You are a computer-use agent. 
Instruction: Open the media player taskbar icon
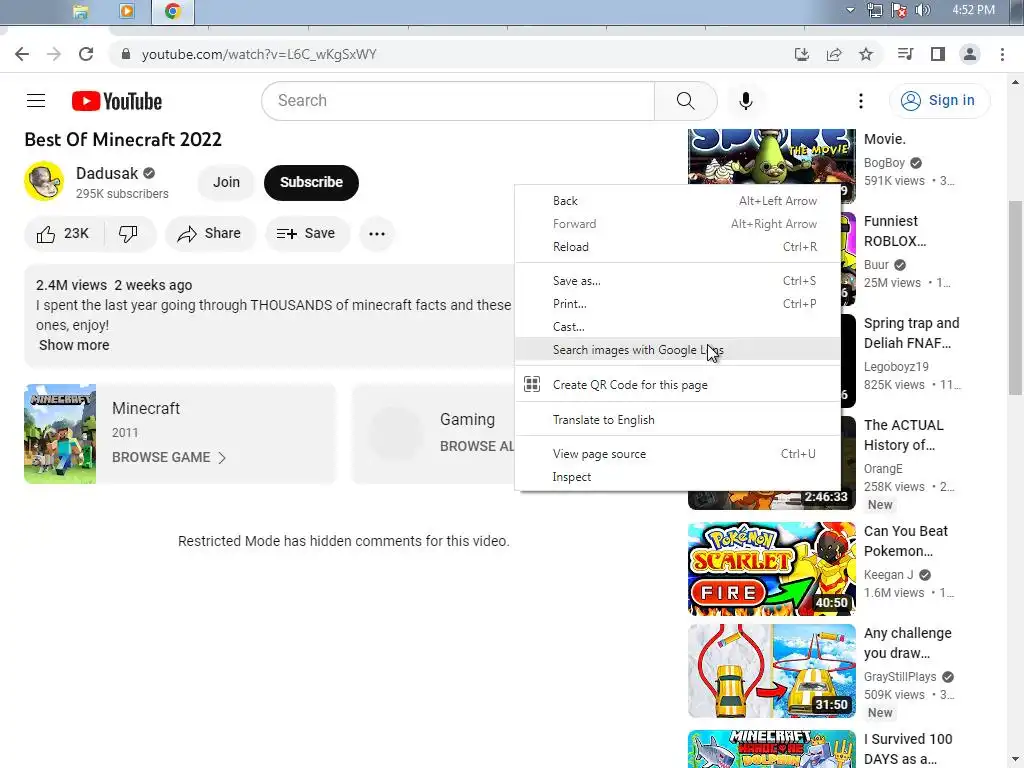(127, 11)
